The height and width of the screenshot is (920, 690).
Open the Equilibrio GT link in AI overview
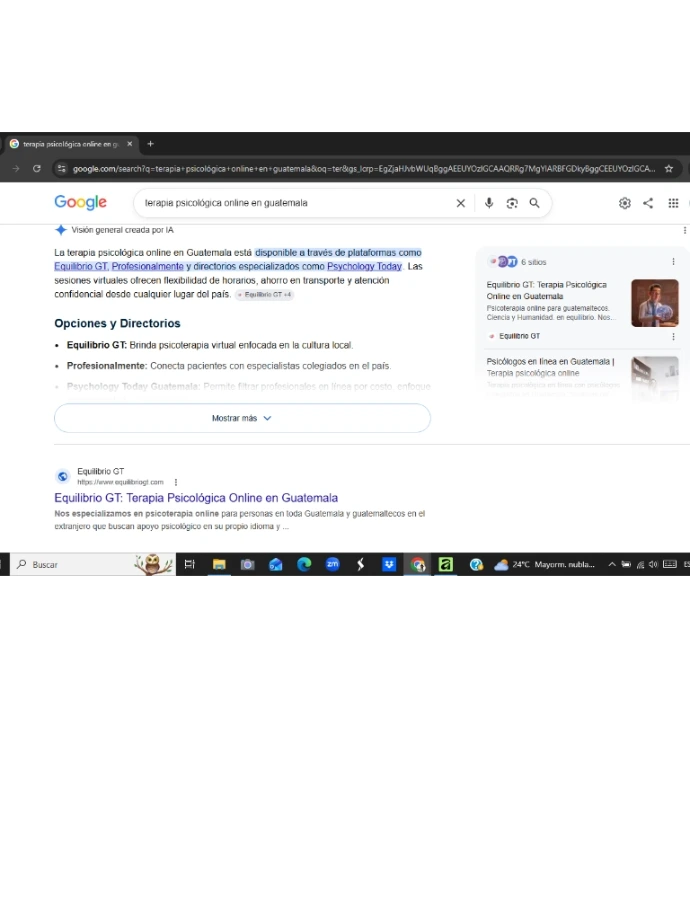pyautogui.click(x=81, y=266)
